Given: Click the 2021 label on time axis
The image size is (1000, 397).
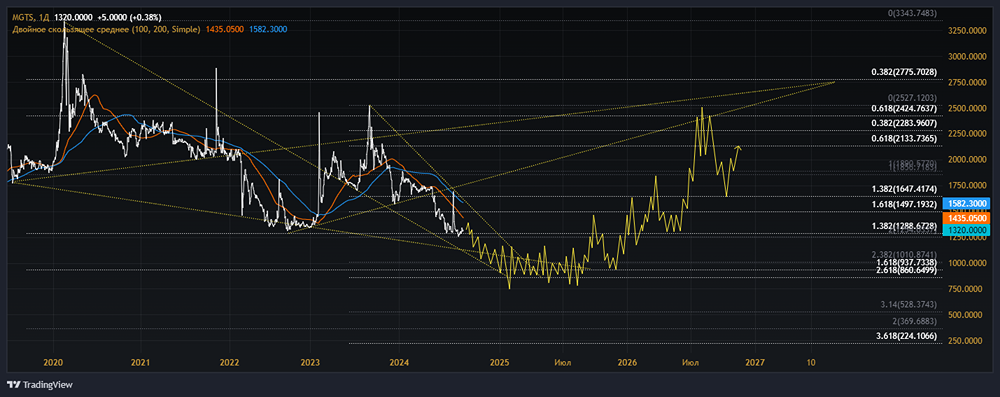Looking at the screenshot, I should (x=140, y=362).
